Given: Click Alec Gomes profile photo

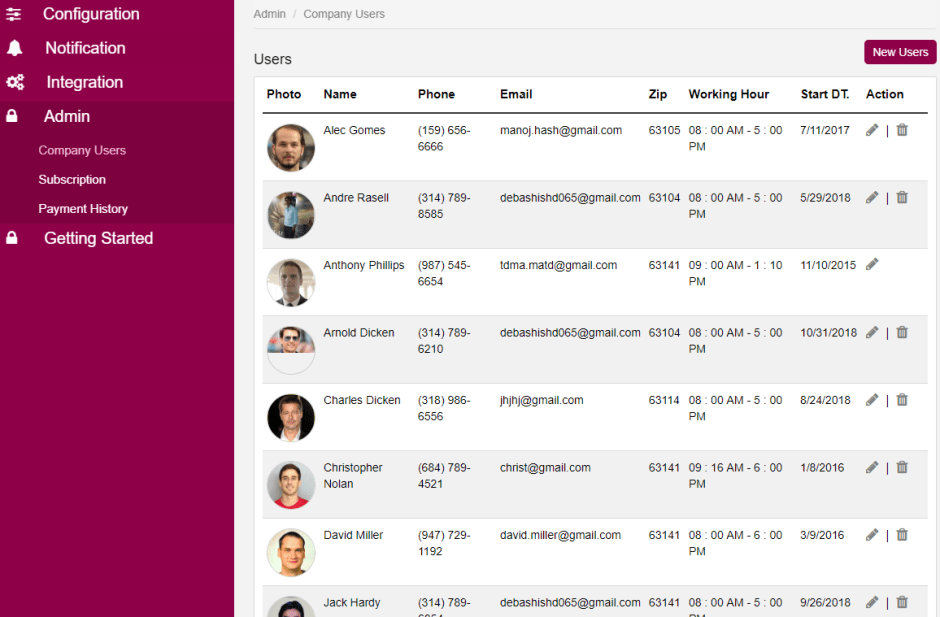Looking at the screenshot, I should tap(291, 148).
